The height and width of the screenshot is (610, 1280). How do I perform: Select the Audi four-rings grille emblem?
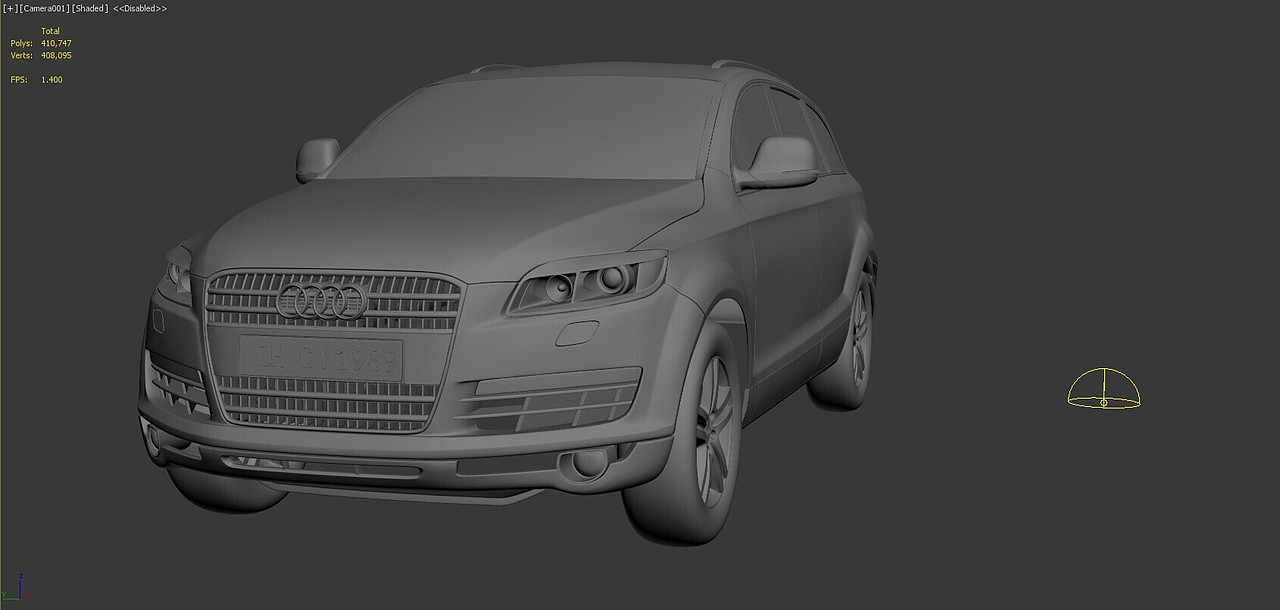[322, 301]
